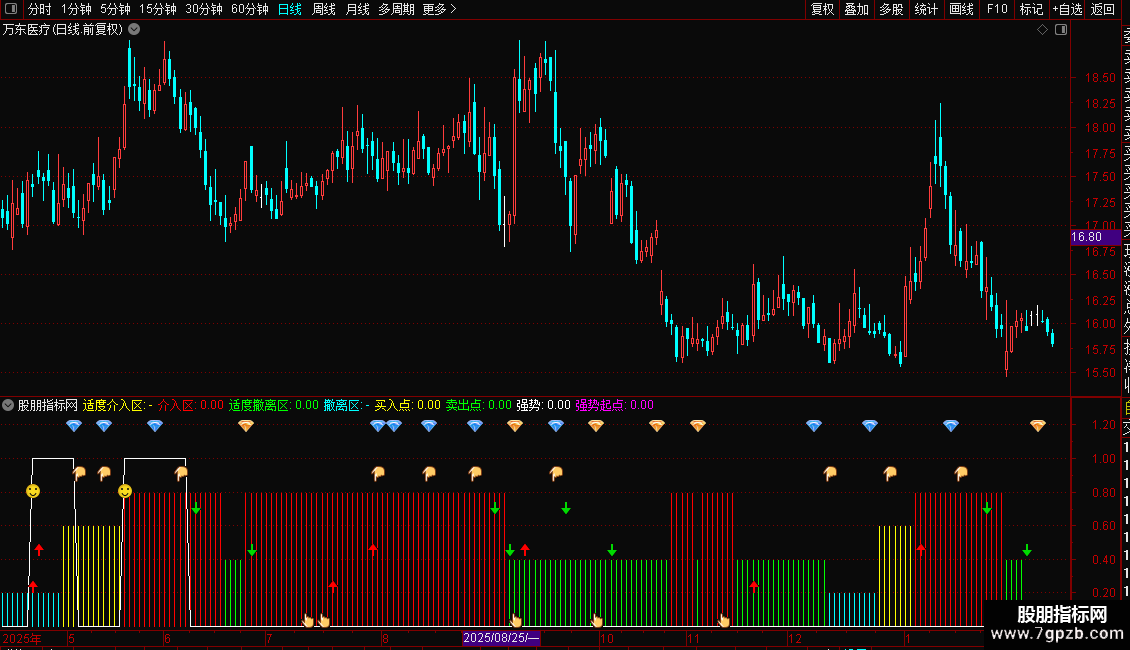
Task: Click the 标记 mark button
Action: [1031, 9]
